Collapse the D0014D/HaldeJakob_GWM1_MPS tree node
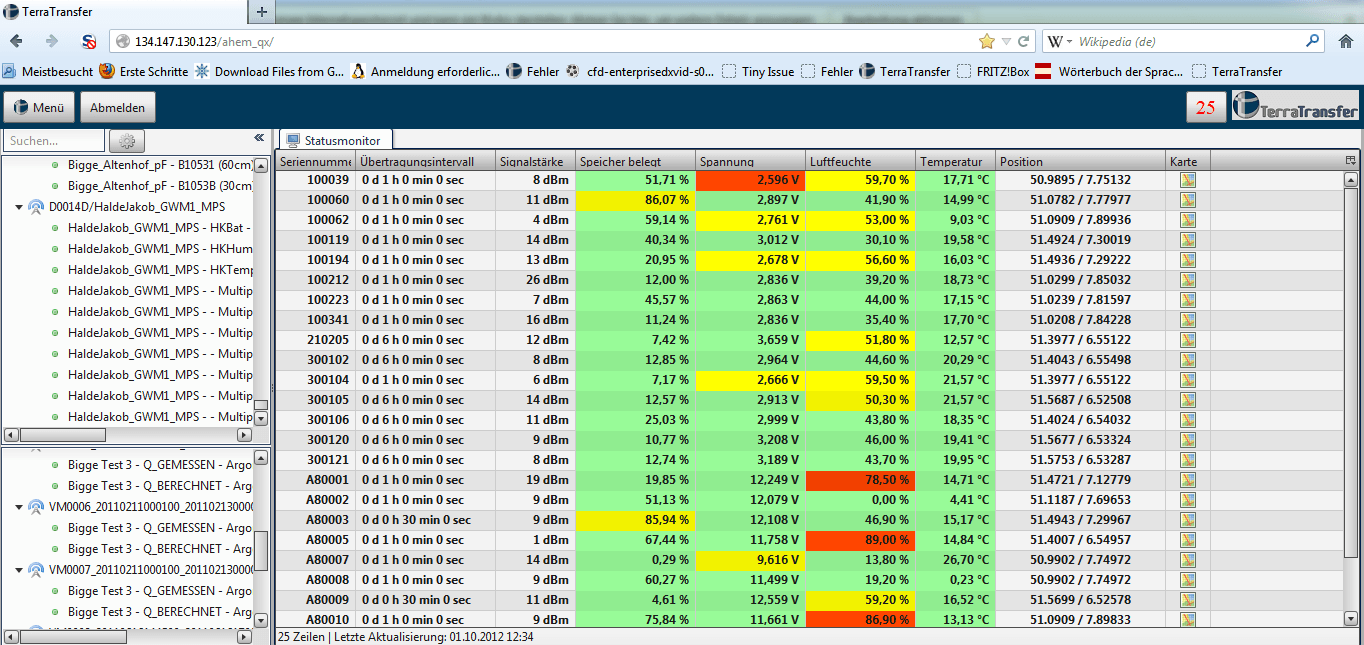Viewport: 1364px width, 645px height. (19, 207)
